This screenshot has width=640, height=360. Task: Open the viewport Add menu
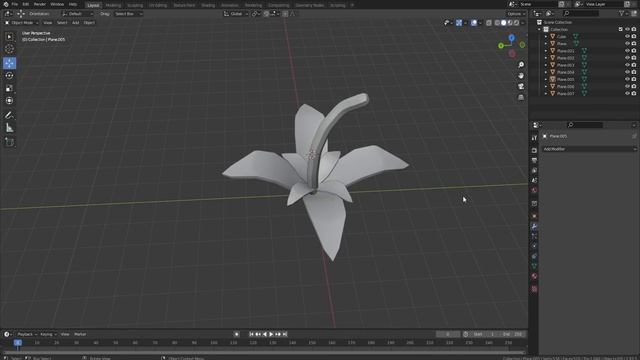tap(76, 23)
